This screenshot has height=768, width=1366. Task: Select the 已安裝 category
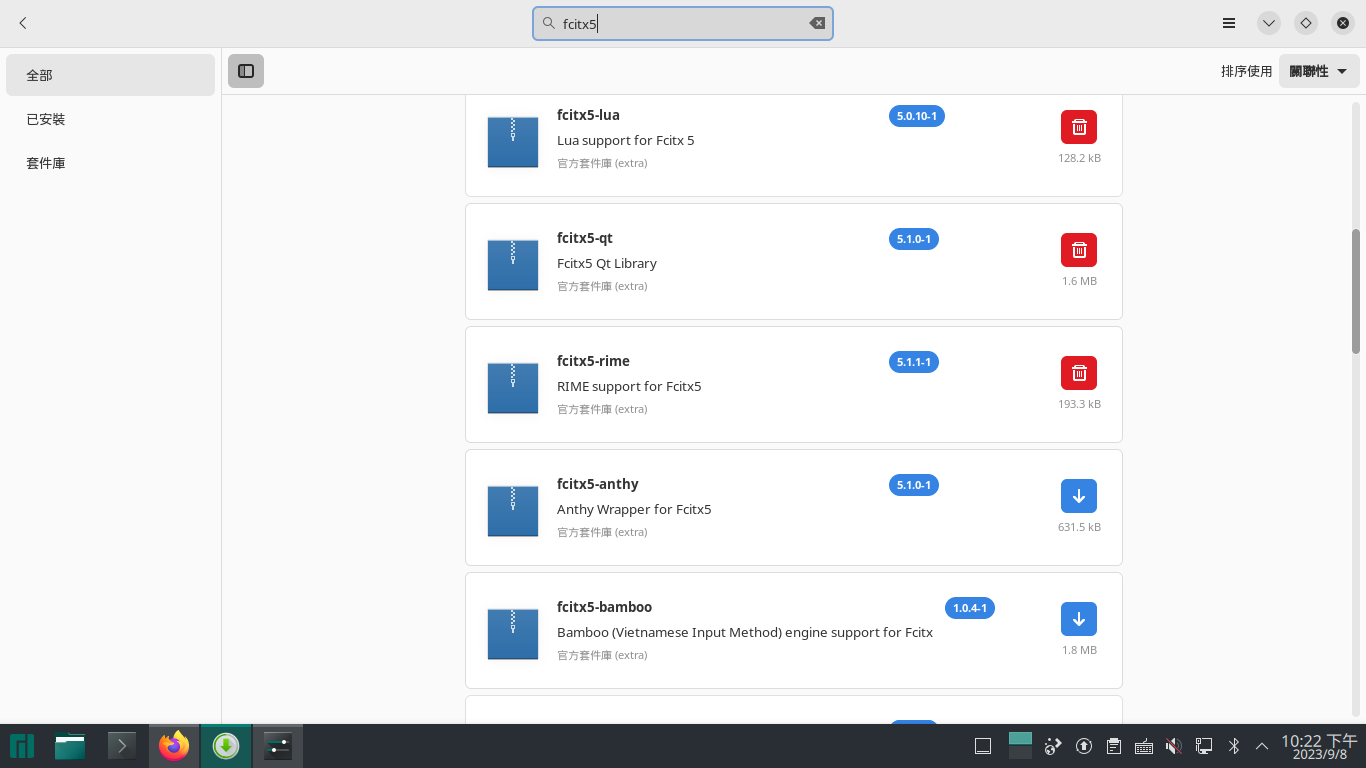click(110, 119)
